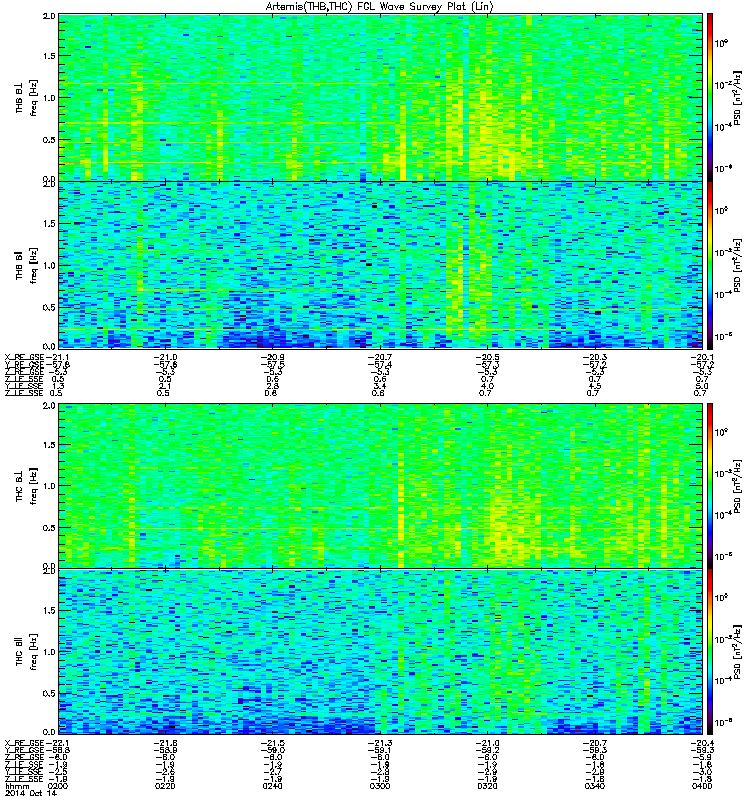Click the THC B-perpendicular y-axis label
Viewport: 750px width, 800px height.
click(26, 486)
